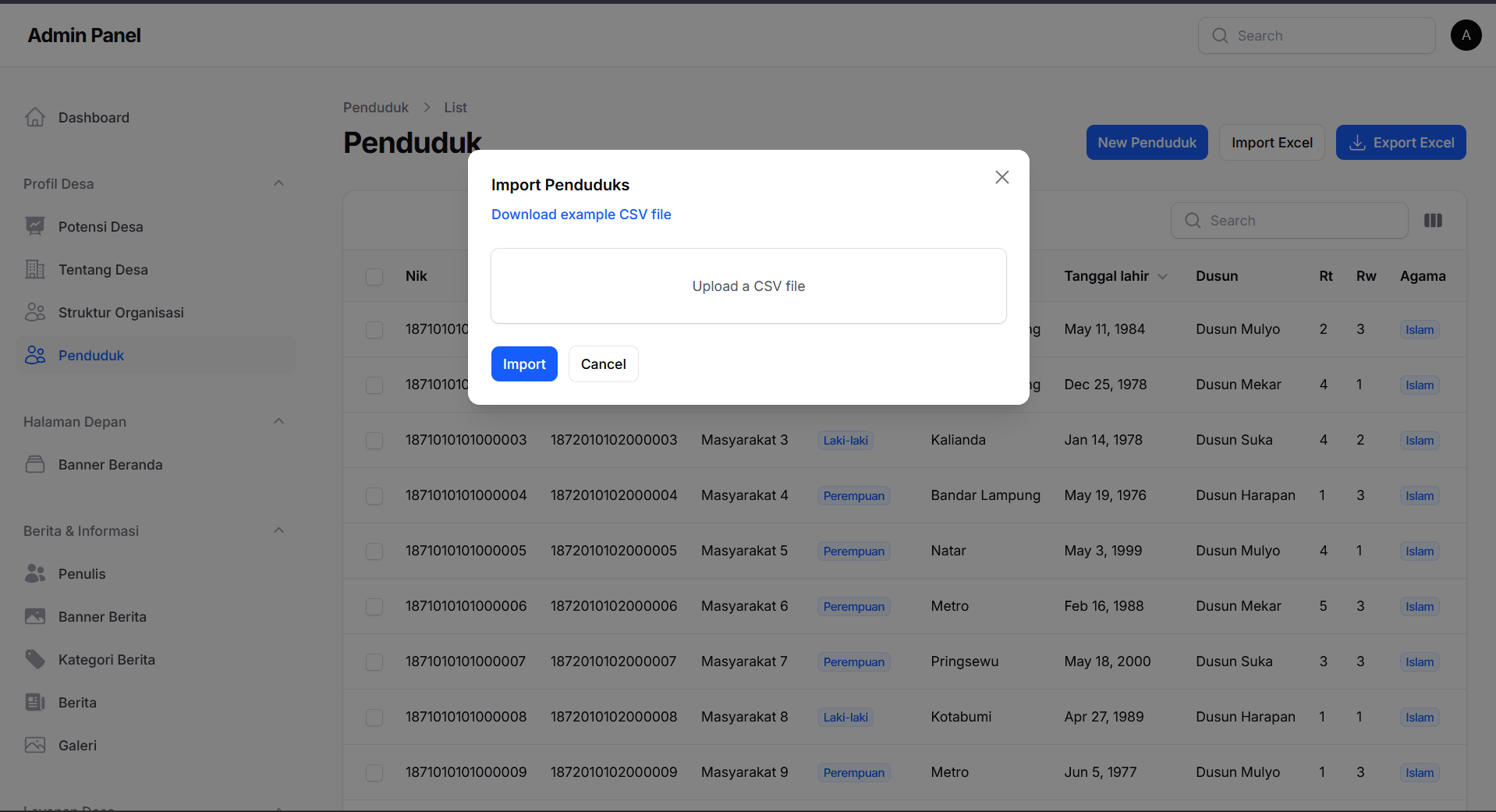The height and width of the screenshot is (812, 1496).
Task: Click the Tentang Desa building icon
Action: (x=35, y=269)
